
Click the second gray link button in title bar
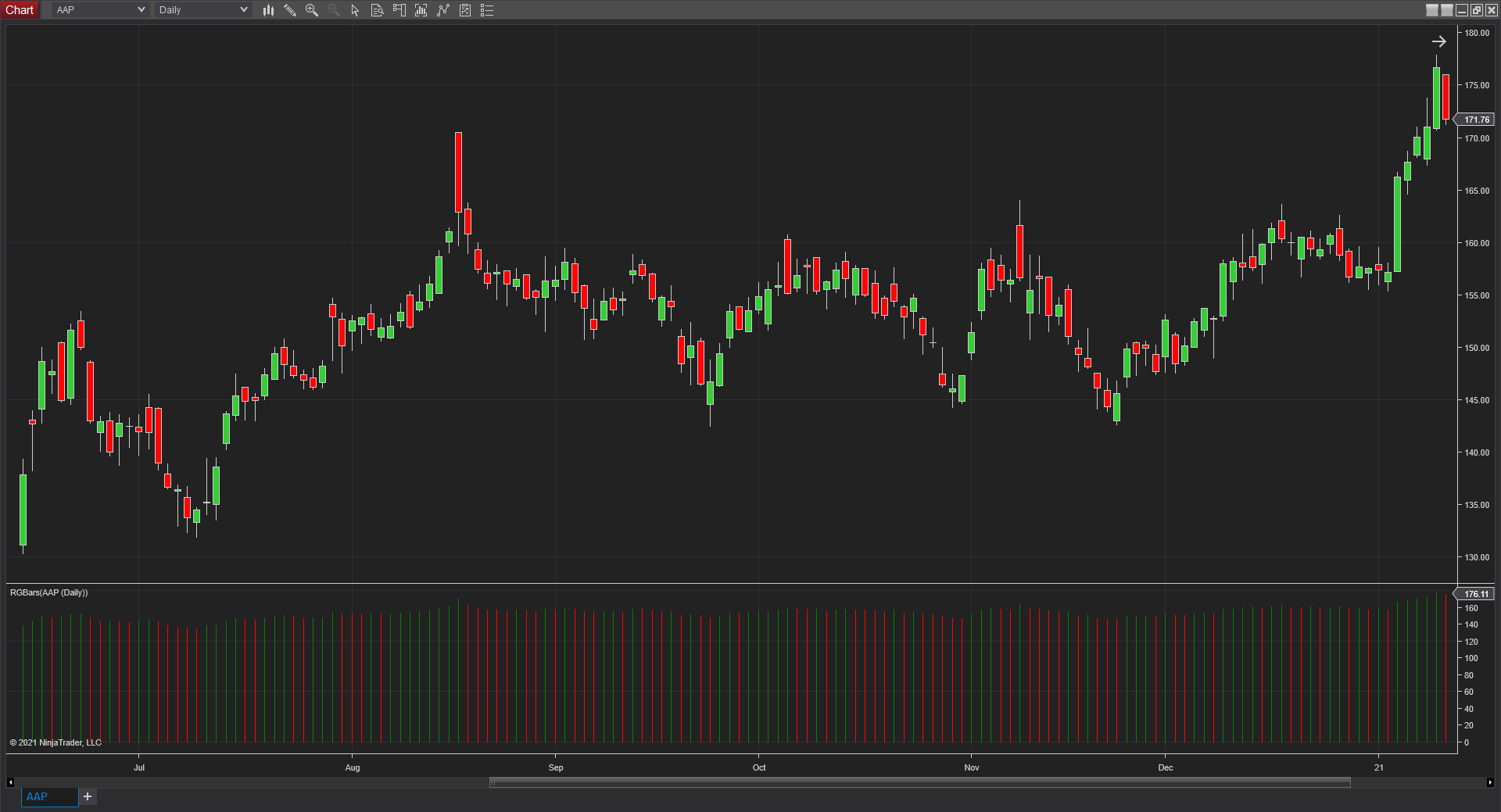(x=1447, y=10)
